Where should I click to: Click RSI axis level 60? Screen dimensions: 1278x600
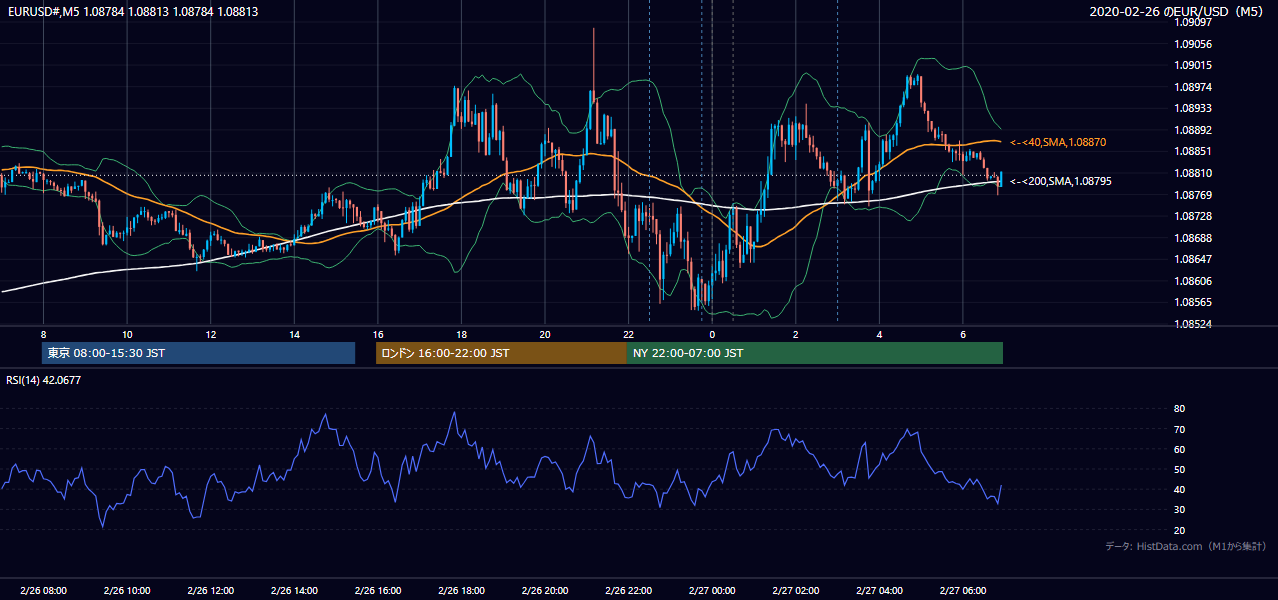tap(1180, 449)
